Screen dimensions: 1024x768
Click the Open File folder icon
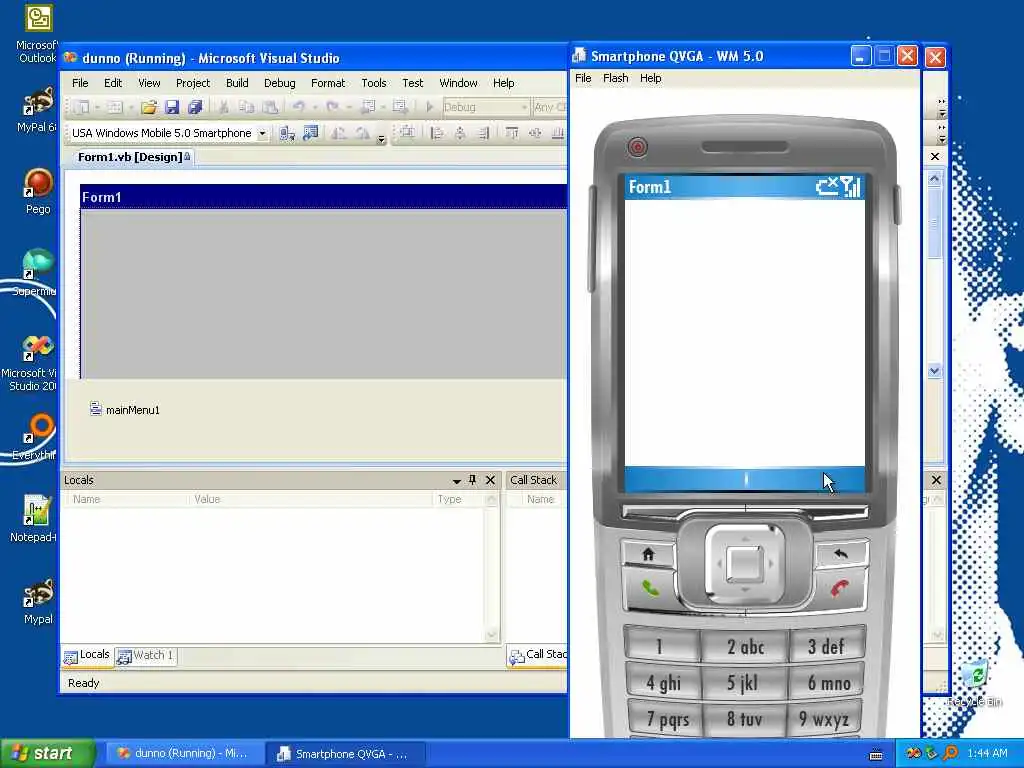click(x=149, y=107)
